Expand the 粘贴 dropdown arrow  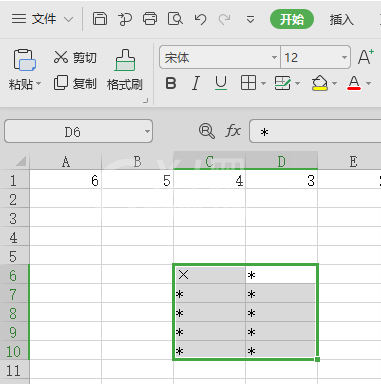click(39, 83)
